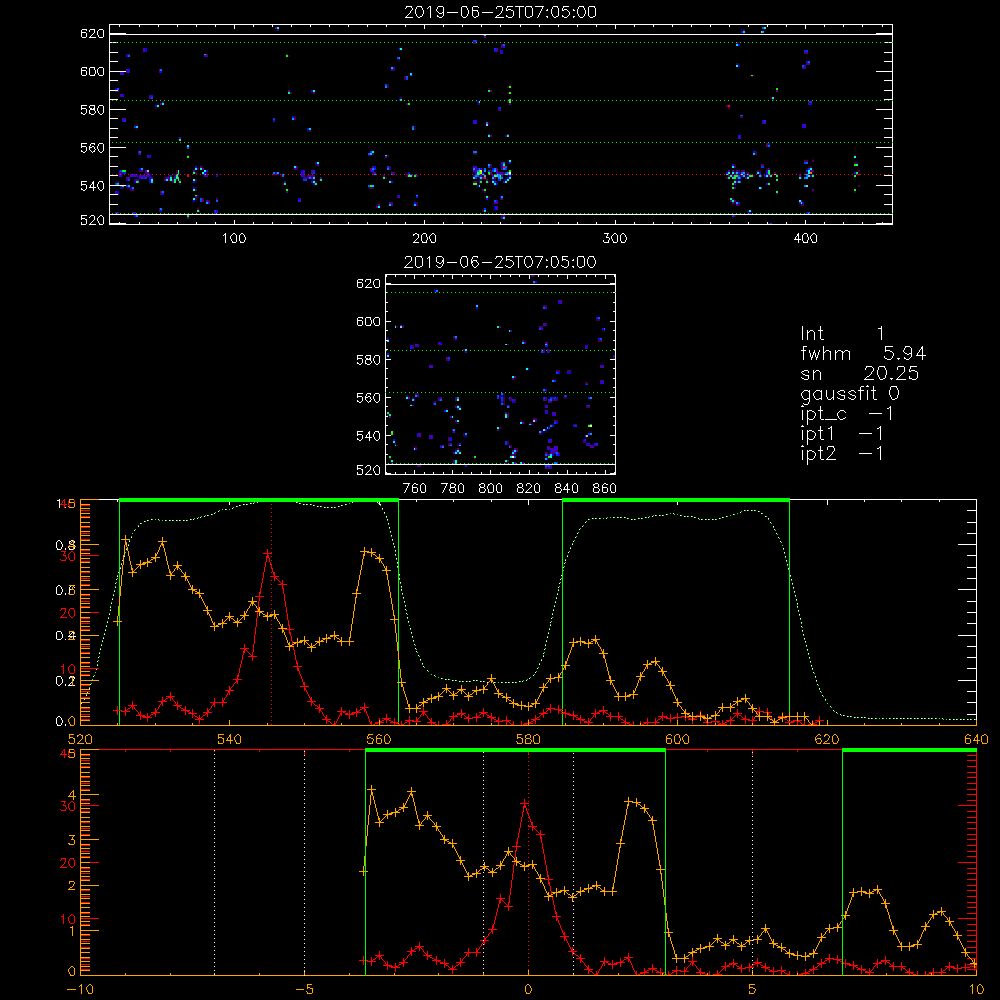This screenshot has height=1000, width=1000.
Task: Click the top plot's 2019-06-25T07:05:00 title
Action: point(500,12)
